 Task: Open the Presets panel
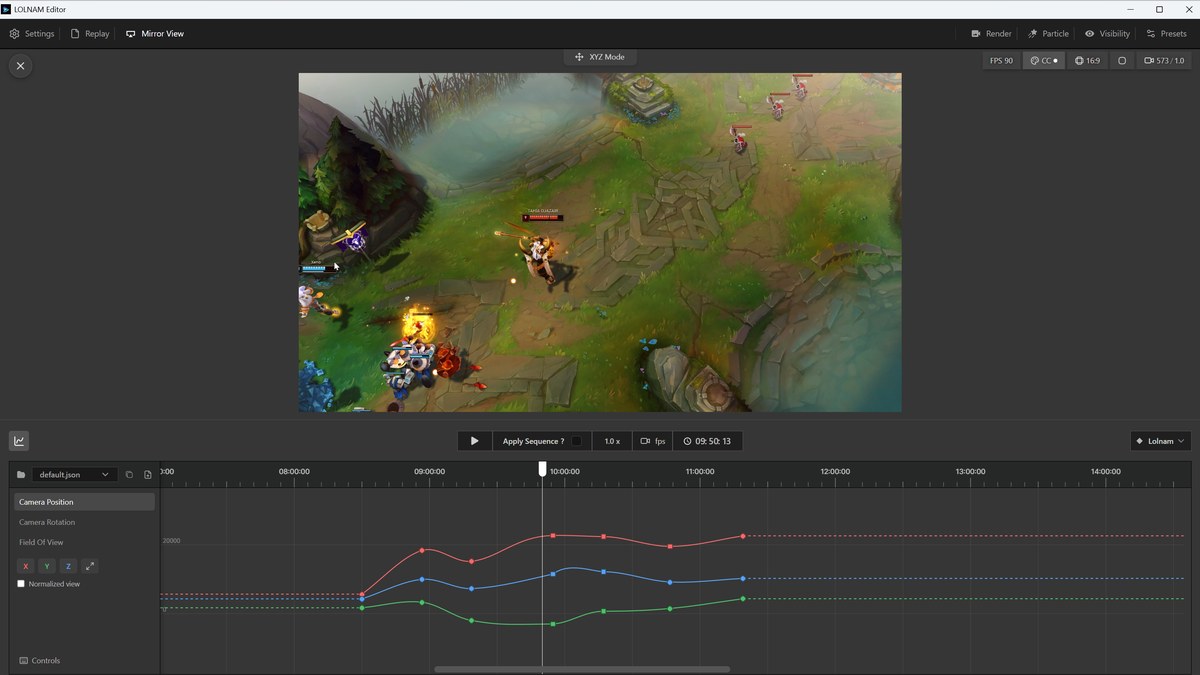(1166, 33)
